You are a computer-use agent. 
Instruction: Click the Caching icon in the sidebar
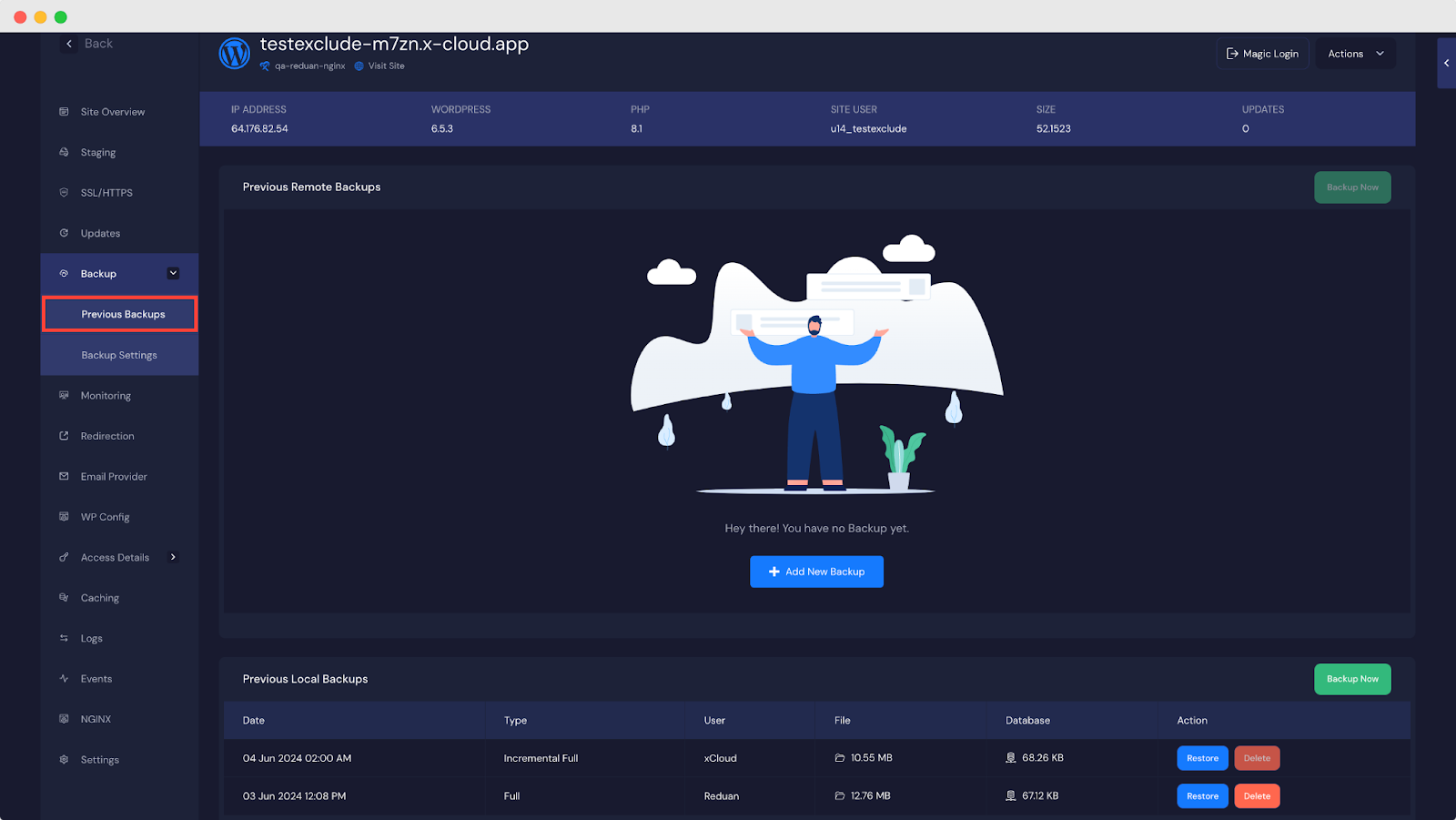point(63,597)
